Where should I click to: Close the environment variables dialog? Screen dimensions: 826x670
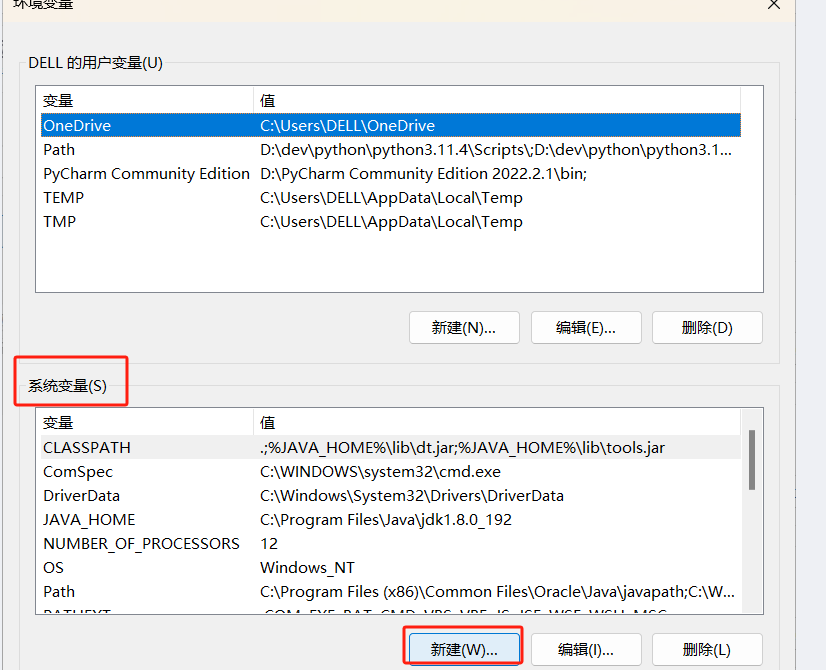click(x=773, y=5)
